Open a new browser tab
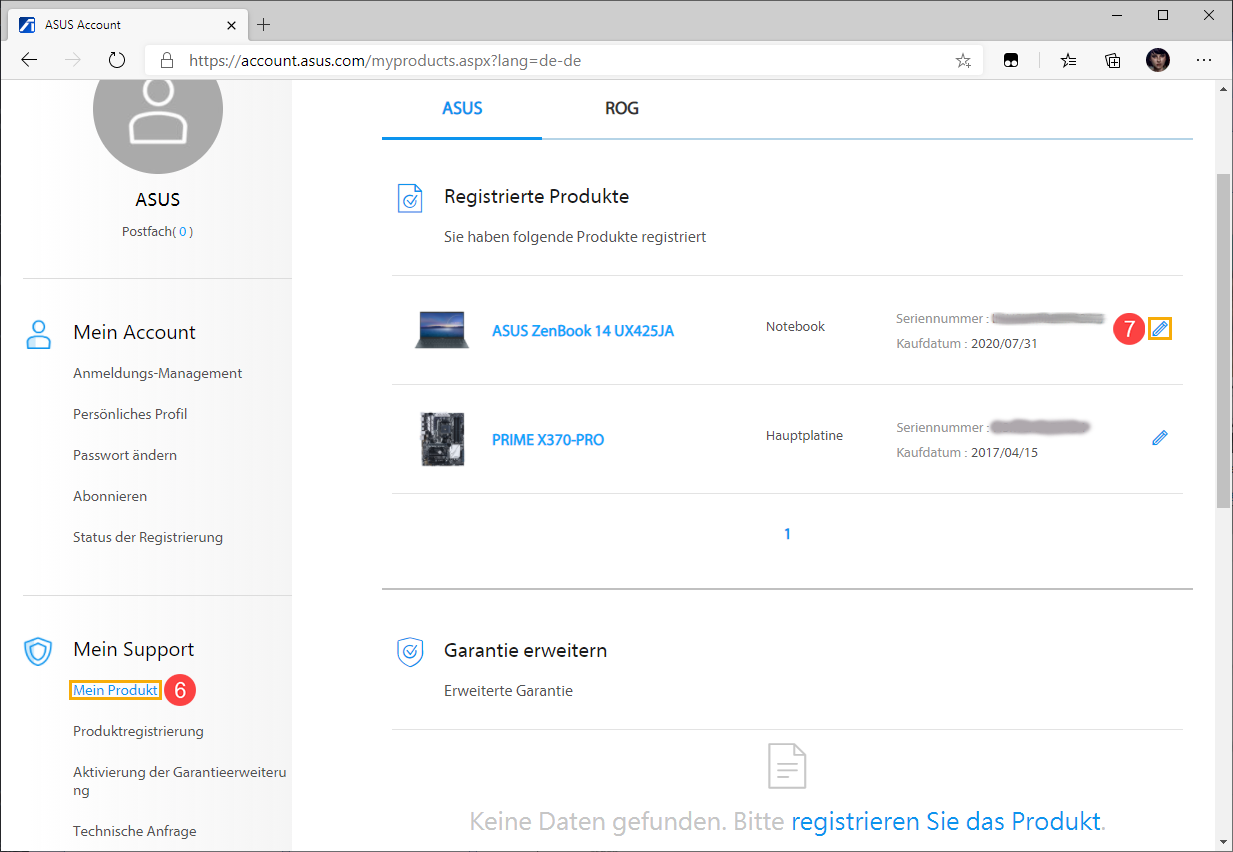Image resolution: width=1233 pixels, height=852 pixels. pyautogui.click(x=264, y=25)
